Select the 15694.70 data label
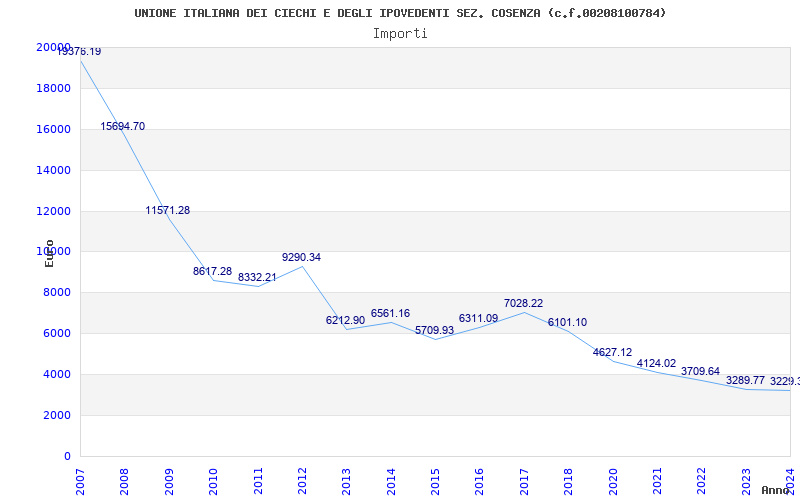This screenshot has height=500, width=800. (122, 127)
